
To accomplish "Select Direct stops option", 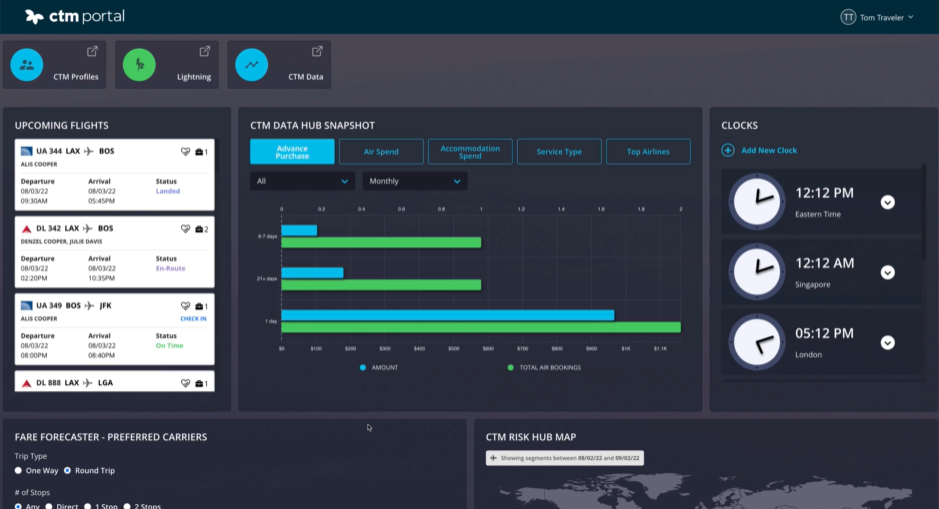I will (49, 506).
